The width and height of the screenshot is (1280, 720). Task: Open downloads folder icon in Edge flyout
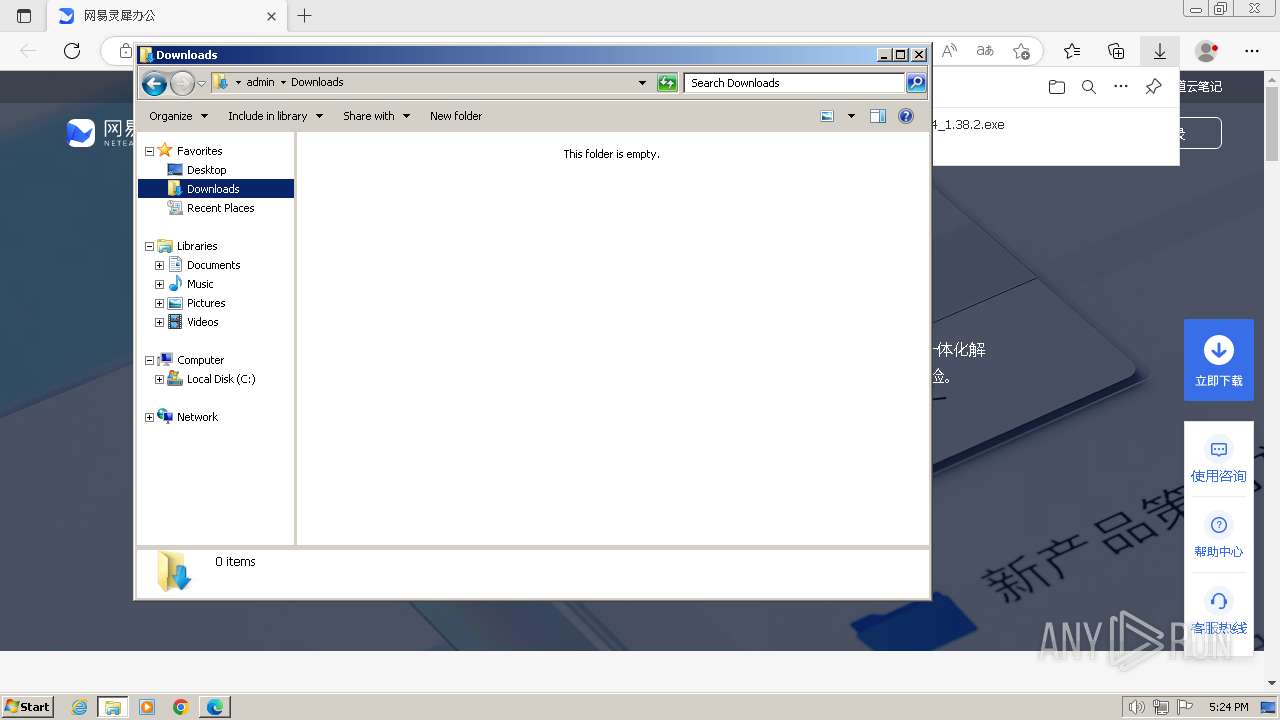[x=1057, y=87]
